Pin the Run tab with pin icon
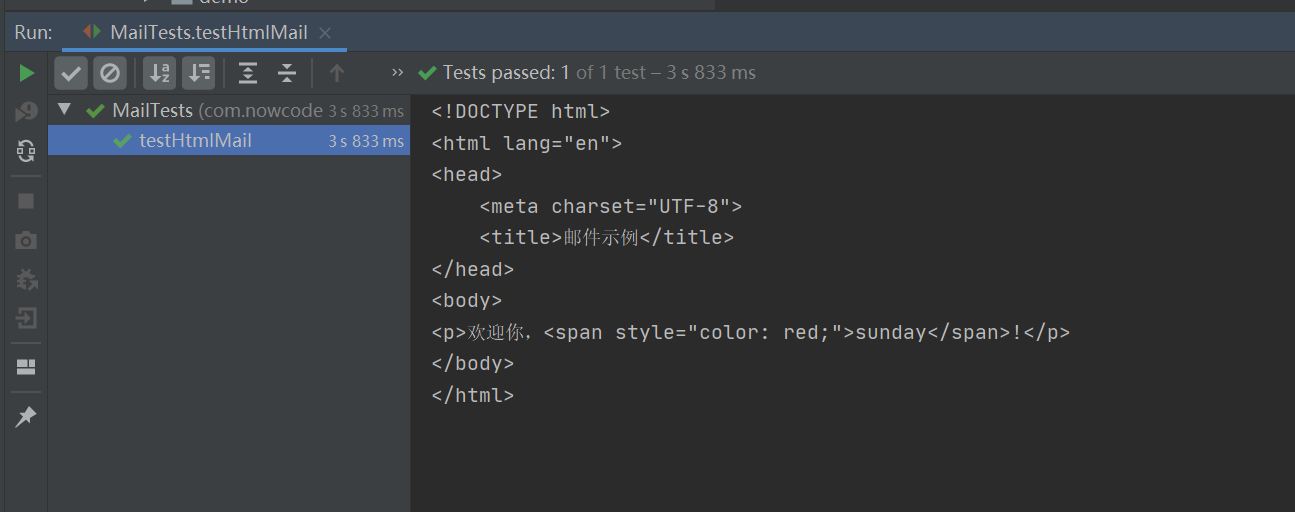The height and width of the screenshot is (512, 1295). 27,417
